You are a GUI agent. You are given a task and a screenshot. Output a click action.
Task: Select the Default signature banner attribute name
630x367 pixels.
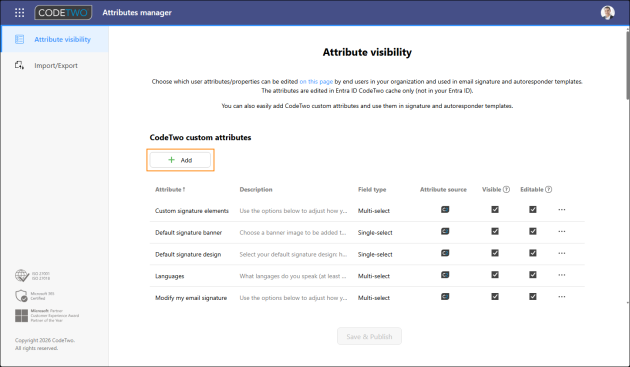click(188, 232)
